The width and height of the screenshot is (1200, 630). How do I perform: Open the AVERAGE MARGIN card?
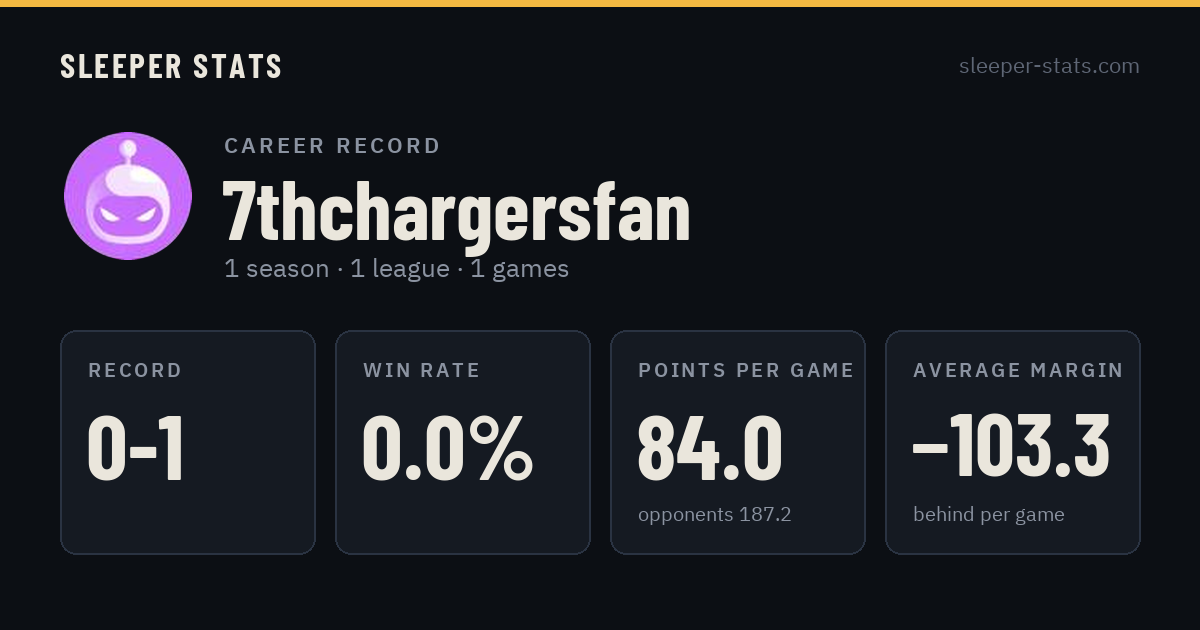[x=1013, y=442]
